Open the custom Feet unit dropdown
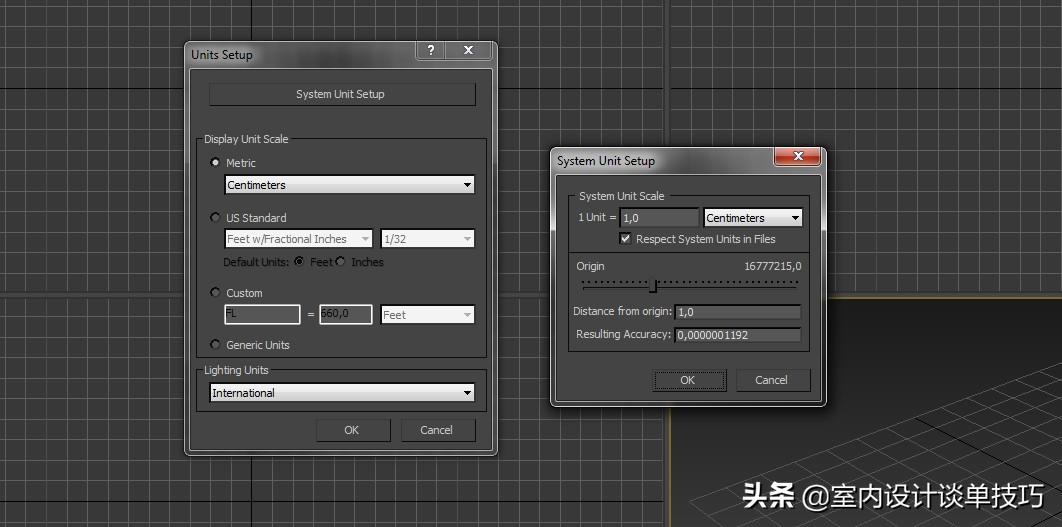This screenshot has height=527, width=1062. [x=427, y=315]
